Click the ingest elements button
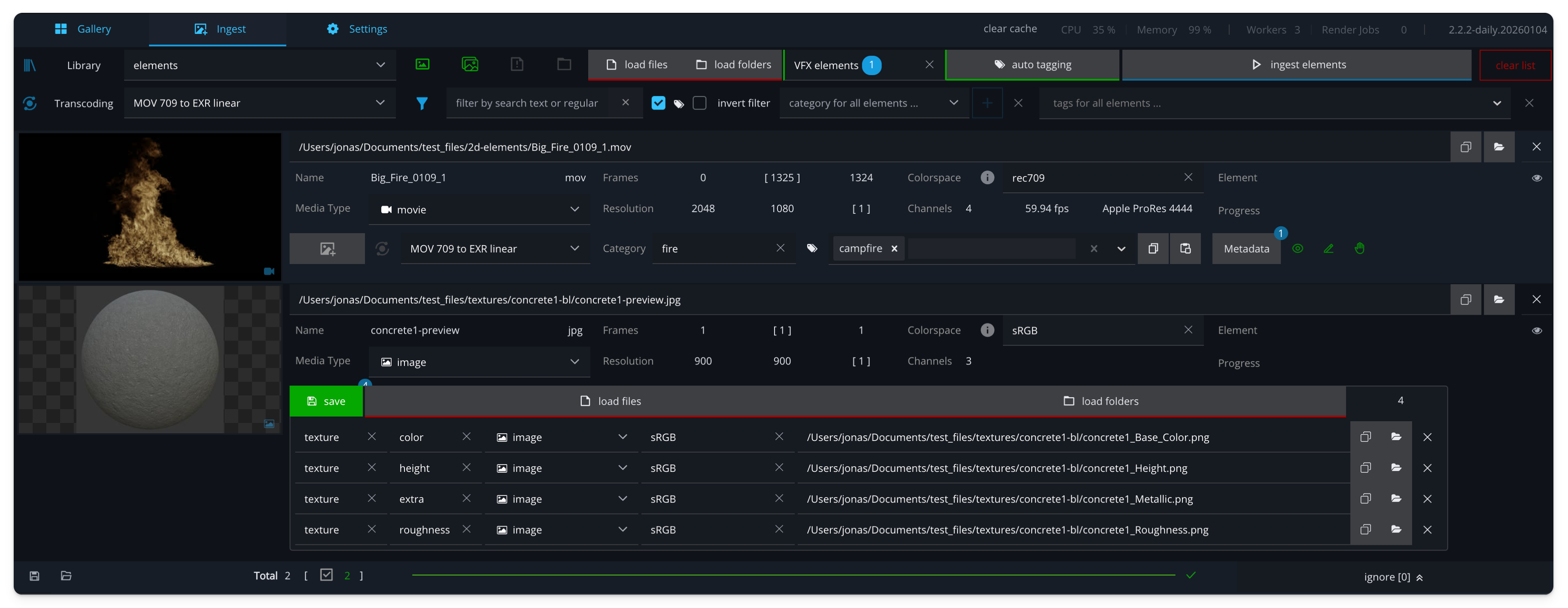This screenshot has width=1568, height=608. click(x=1297, y=64)
